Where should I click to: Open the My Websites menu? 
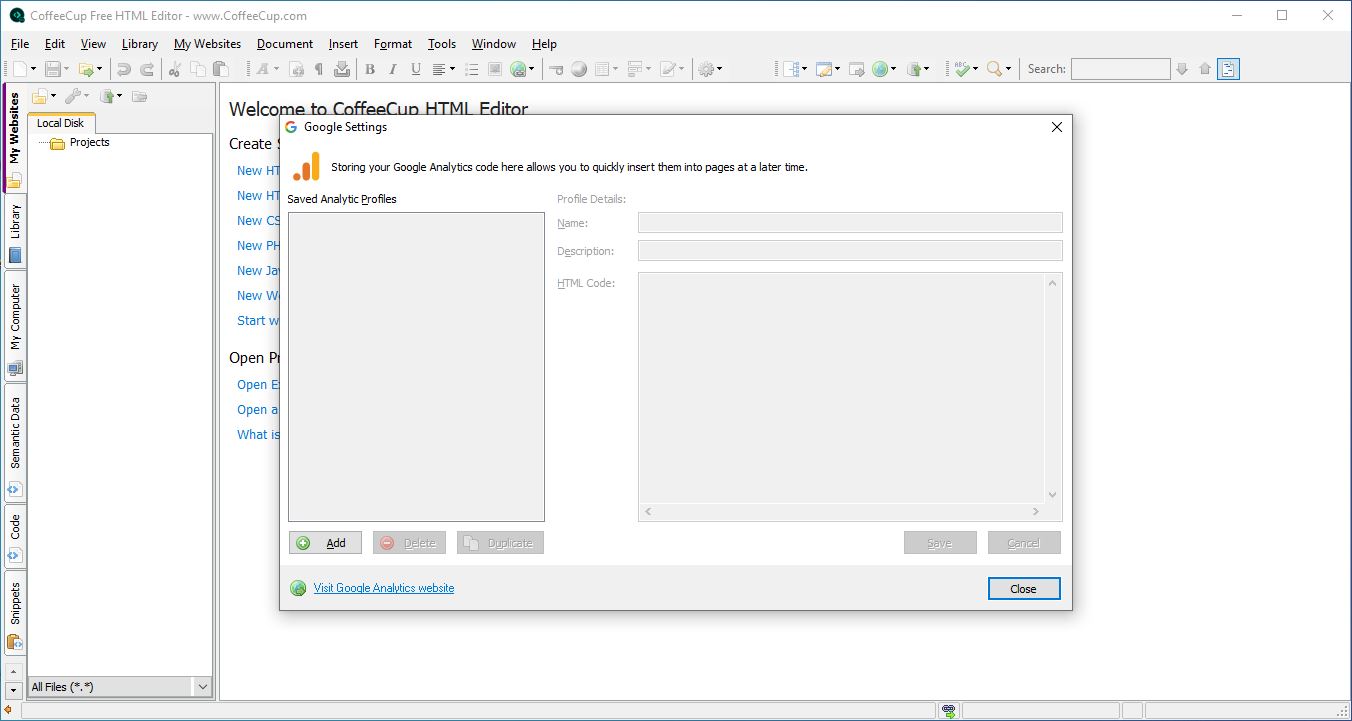pos(207,44)
